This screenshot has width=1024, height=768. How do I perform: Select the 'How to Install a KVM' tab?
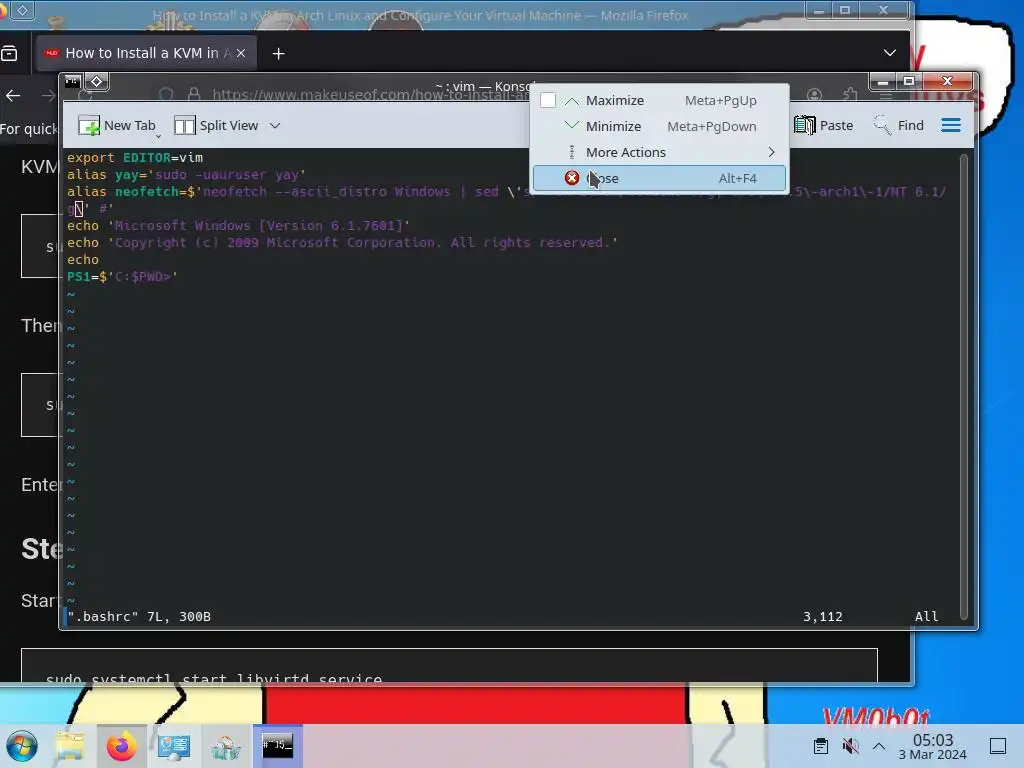click(145, 54)
